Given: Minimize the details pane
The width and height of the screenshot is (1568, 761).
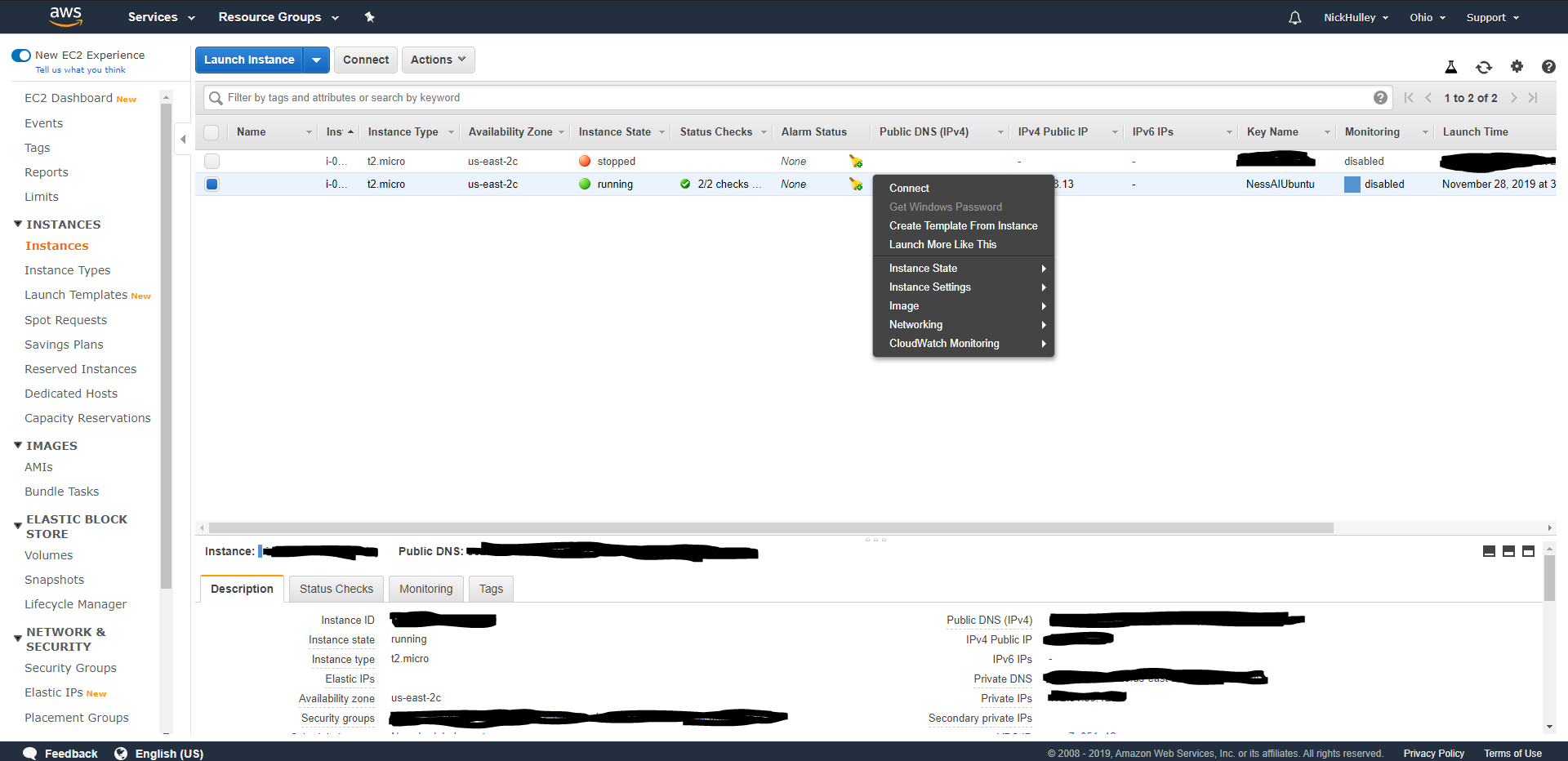Looking at the screenshot, I should 1489,551.
